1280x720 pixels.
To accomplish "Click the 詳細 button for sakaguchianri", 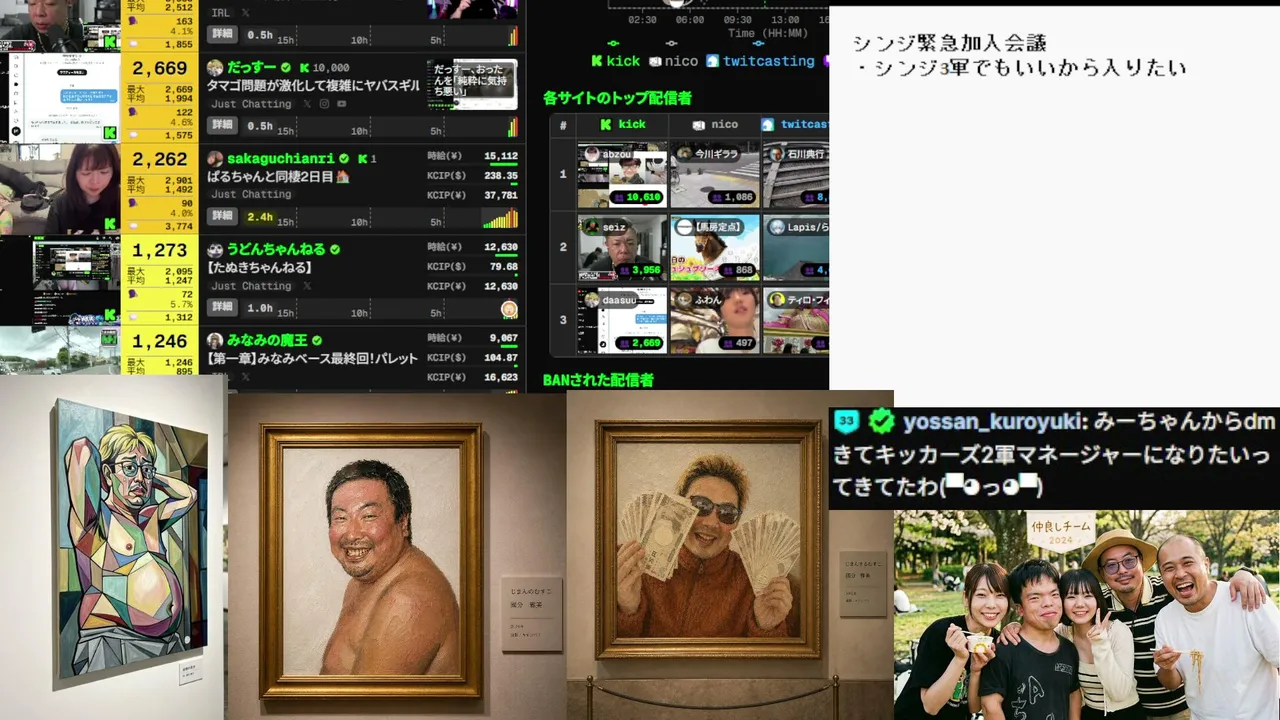I will (x=222, y=216).
